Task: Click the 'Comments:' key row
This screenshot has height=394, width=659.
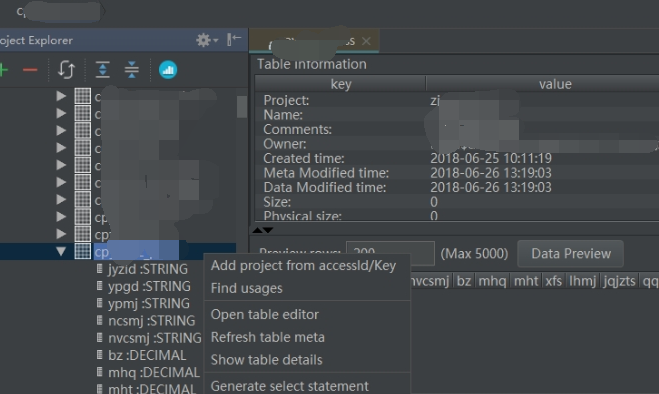Action: coord(297,130)
